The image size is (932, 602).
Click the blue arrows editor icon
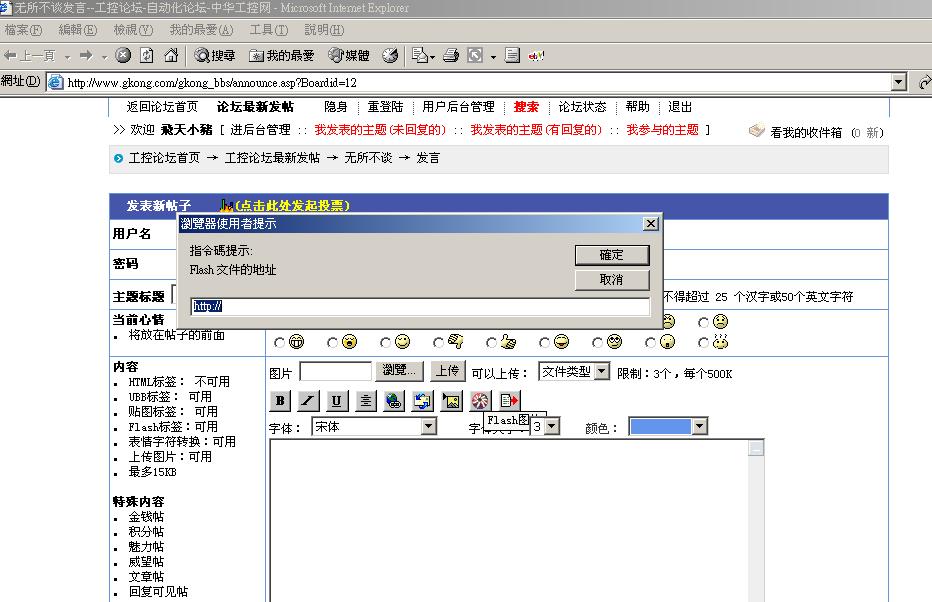coord(423,401)
